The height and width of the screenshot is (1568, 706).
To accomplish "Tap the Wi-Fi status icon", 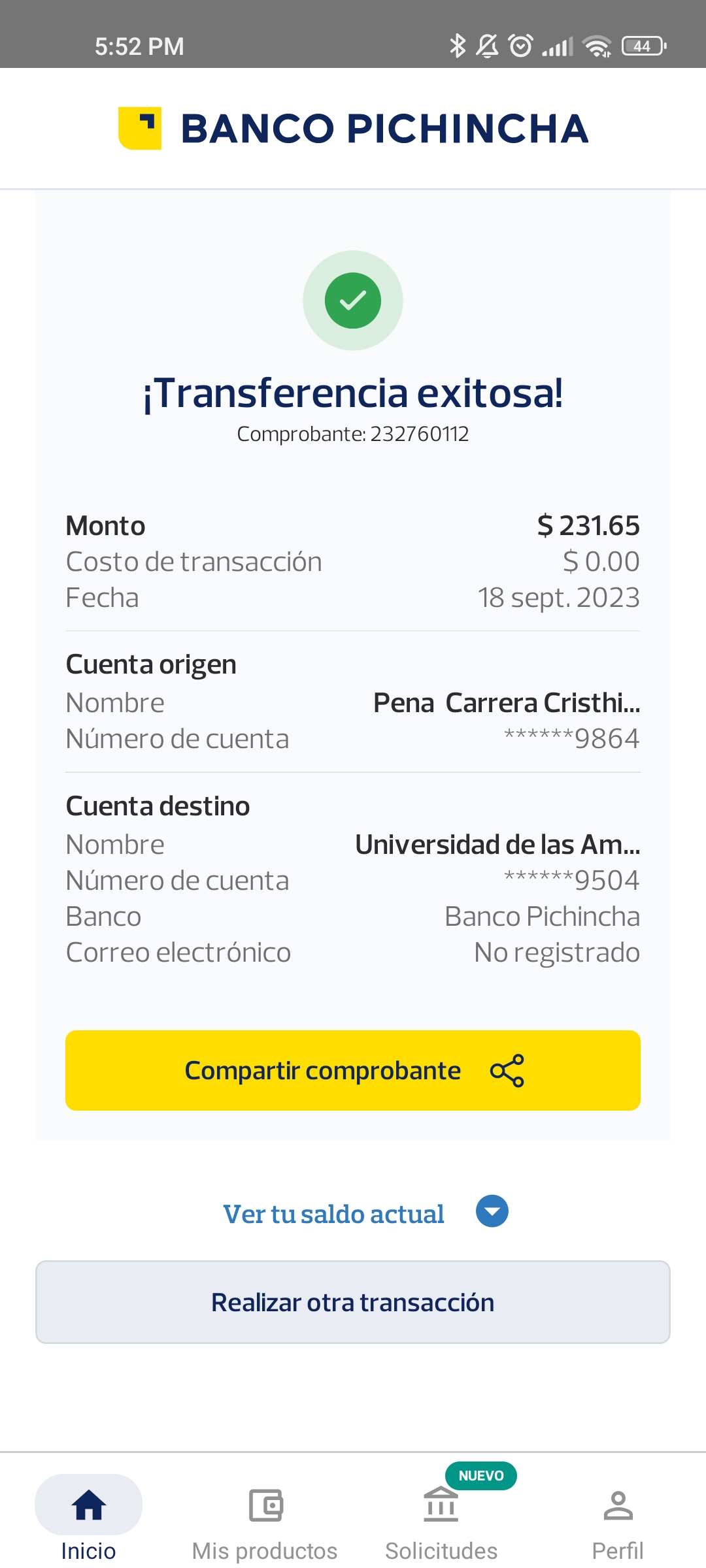I will point(597,46).
